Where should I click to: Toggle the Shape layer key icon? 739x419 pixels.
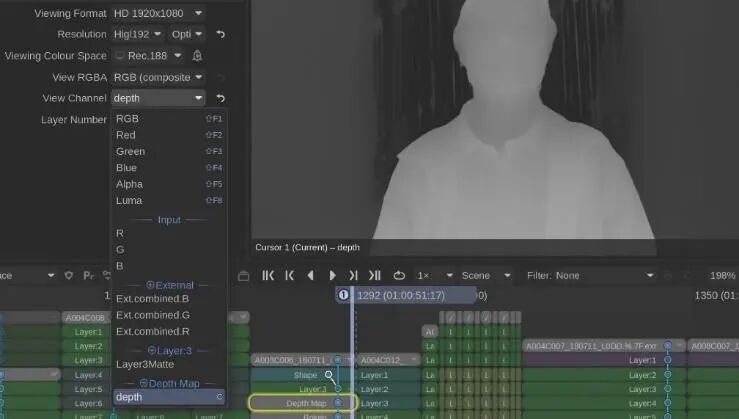(x=328, y=375)
